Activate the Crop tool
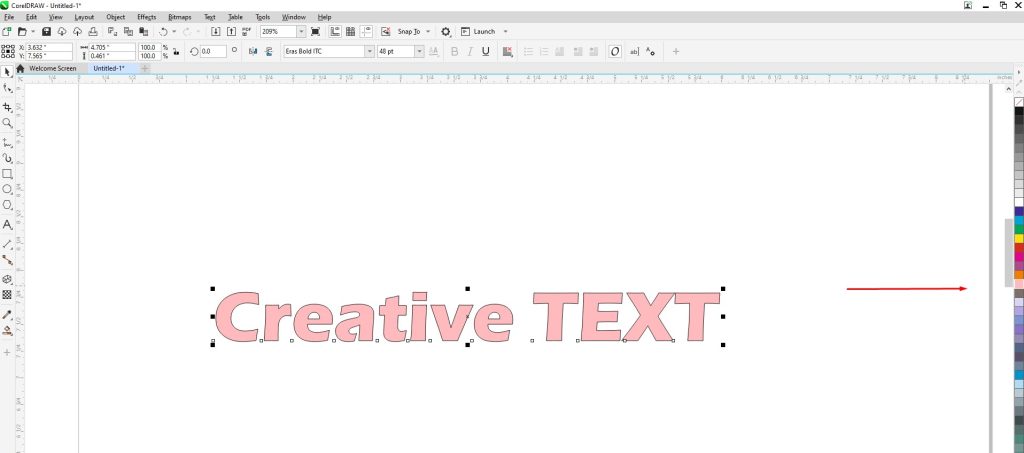1024x453 pixels. [8, 106]
